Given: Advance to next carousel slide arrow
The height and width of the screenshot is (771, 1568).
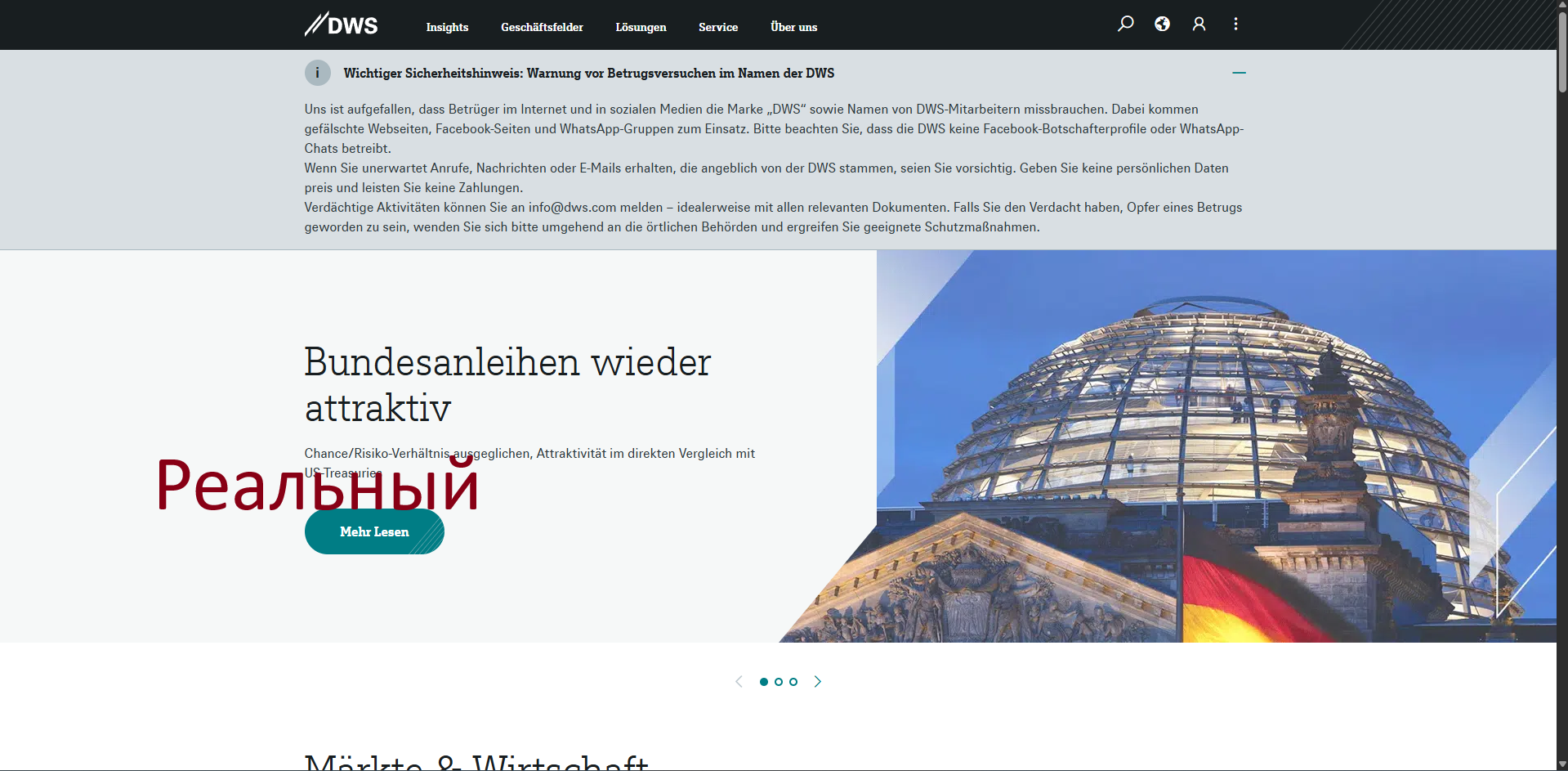Looking at the screenshot, I should pos(817,681).
